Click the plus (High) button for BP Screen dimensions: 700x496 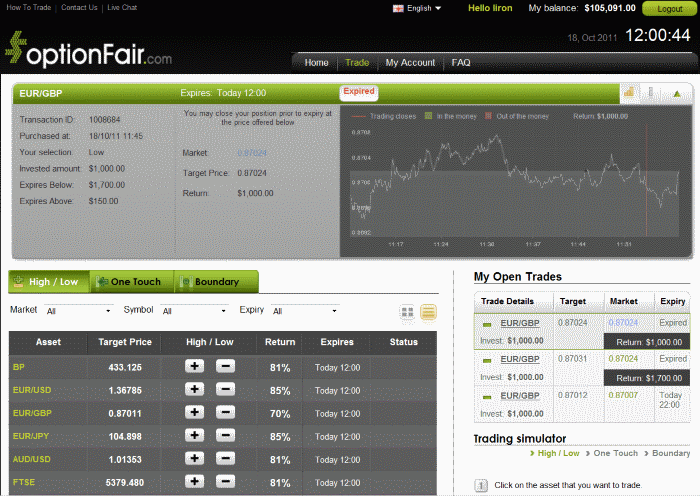click(x=194, y=367)
